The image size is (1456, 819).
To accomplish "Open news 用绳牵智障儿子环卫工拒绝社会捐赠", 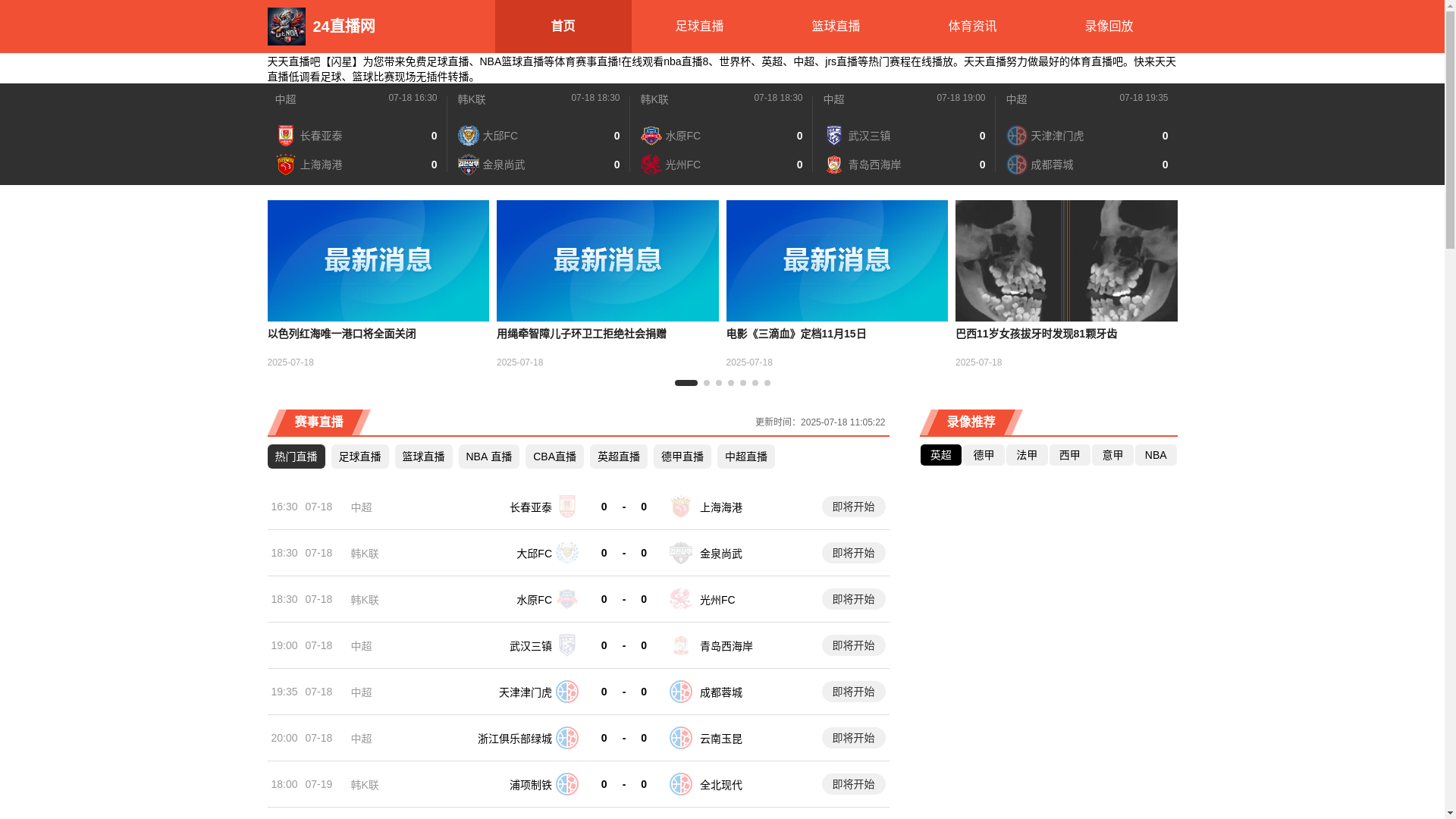I will (x=582, y=334).
